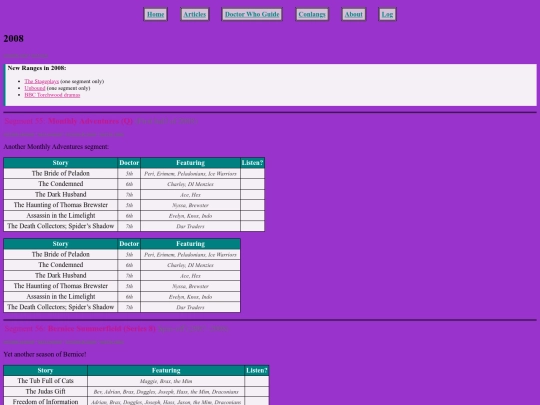
Task: Open the Log page button
Action: click(387, 14)
